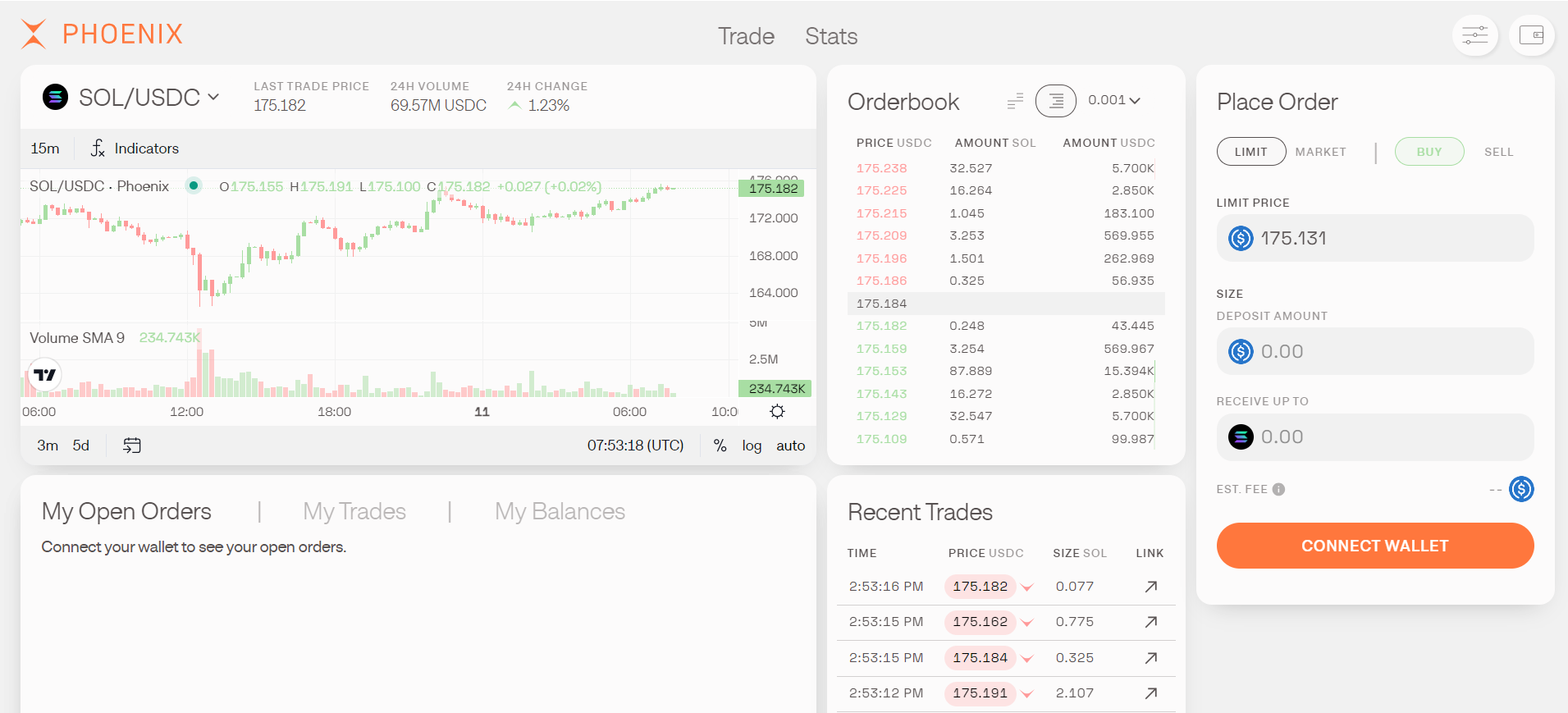Select bid price 175.109 in orderbook
Viewport: 1568px width, 713px height.
click(882, 439)
